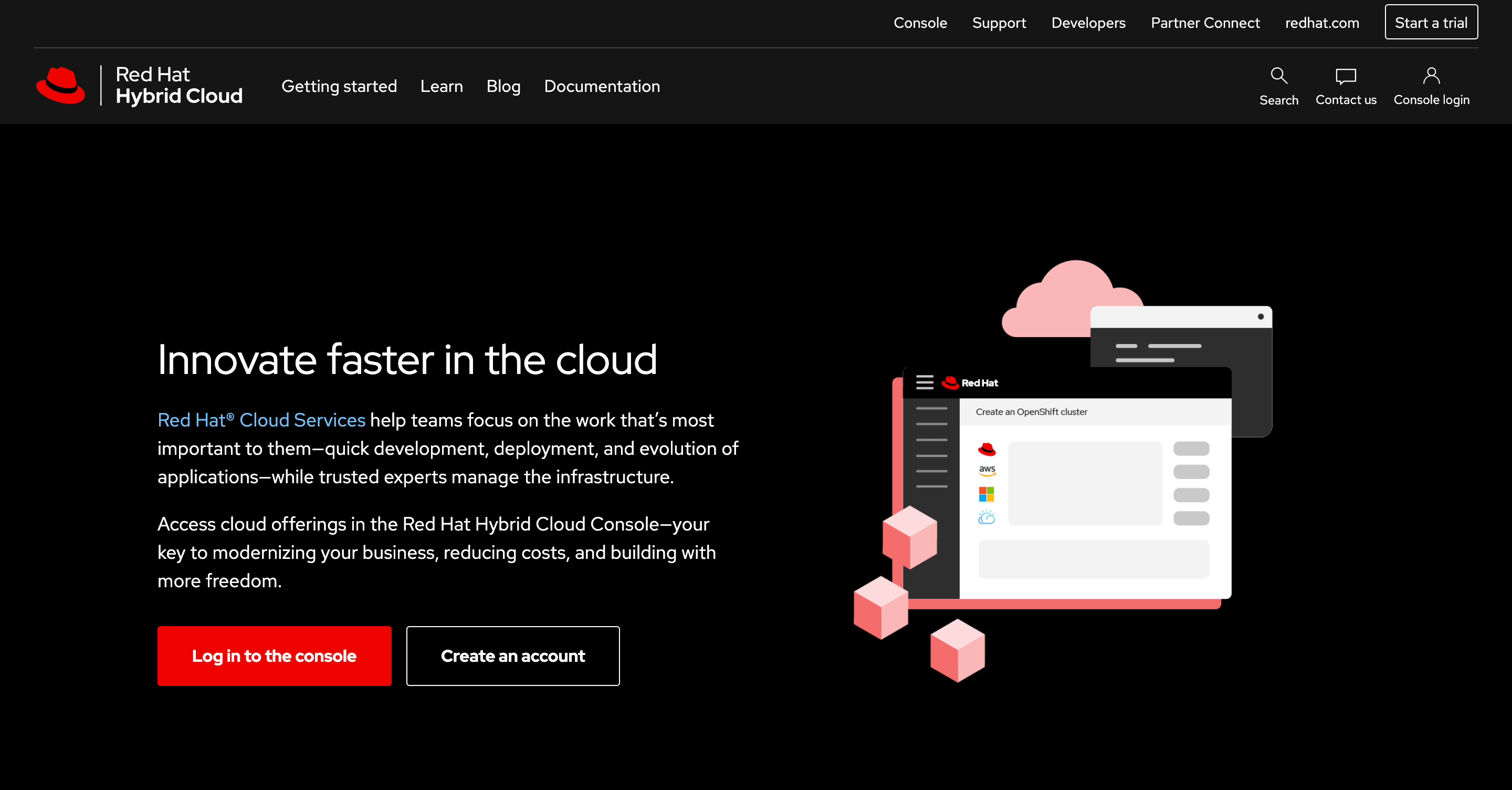Click the OpenShift cluster console illustration

[x=1063, y=470]
